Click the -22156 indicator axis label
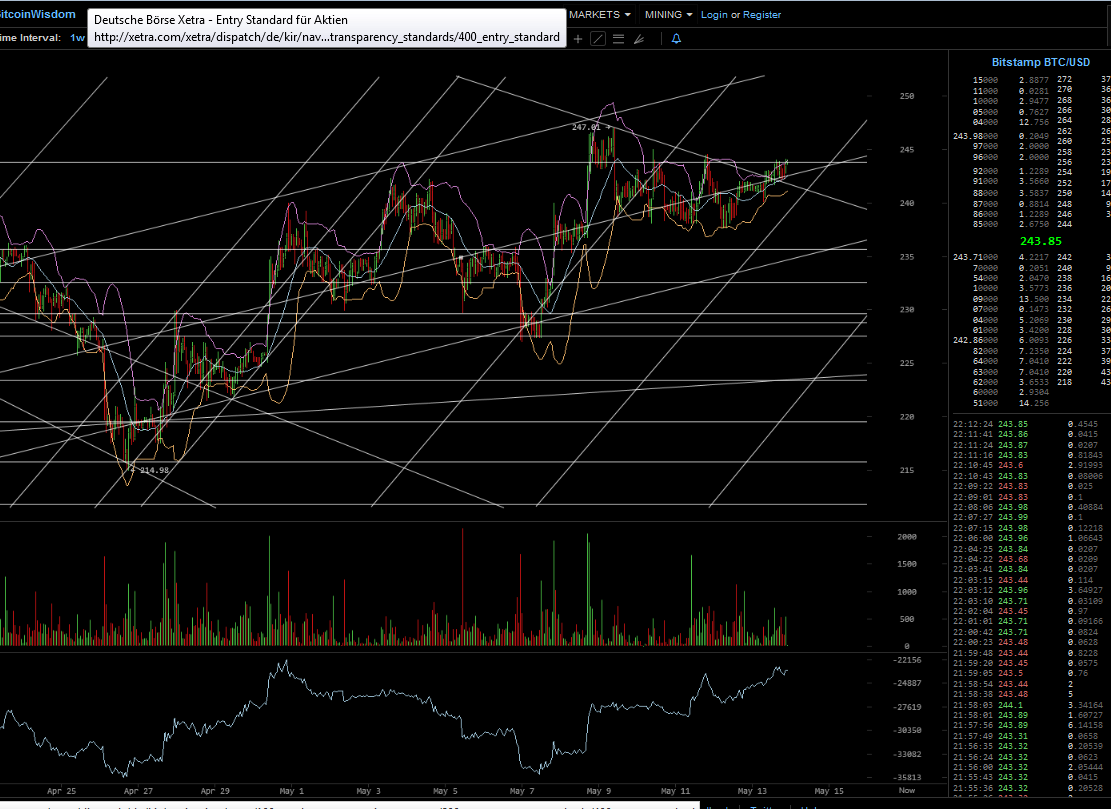1111x809 pixels. 908,660
